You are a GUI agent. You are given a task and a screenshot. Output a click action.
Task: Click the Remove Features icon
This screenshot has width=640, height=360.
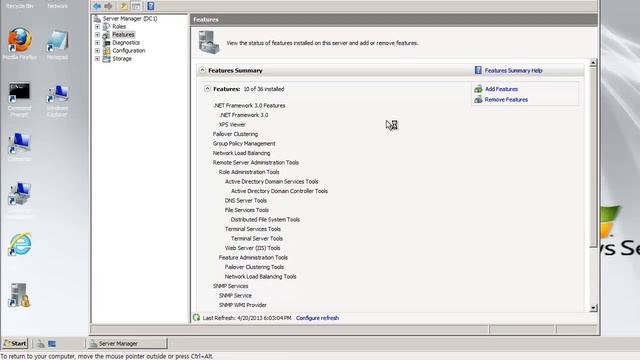478,100
